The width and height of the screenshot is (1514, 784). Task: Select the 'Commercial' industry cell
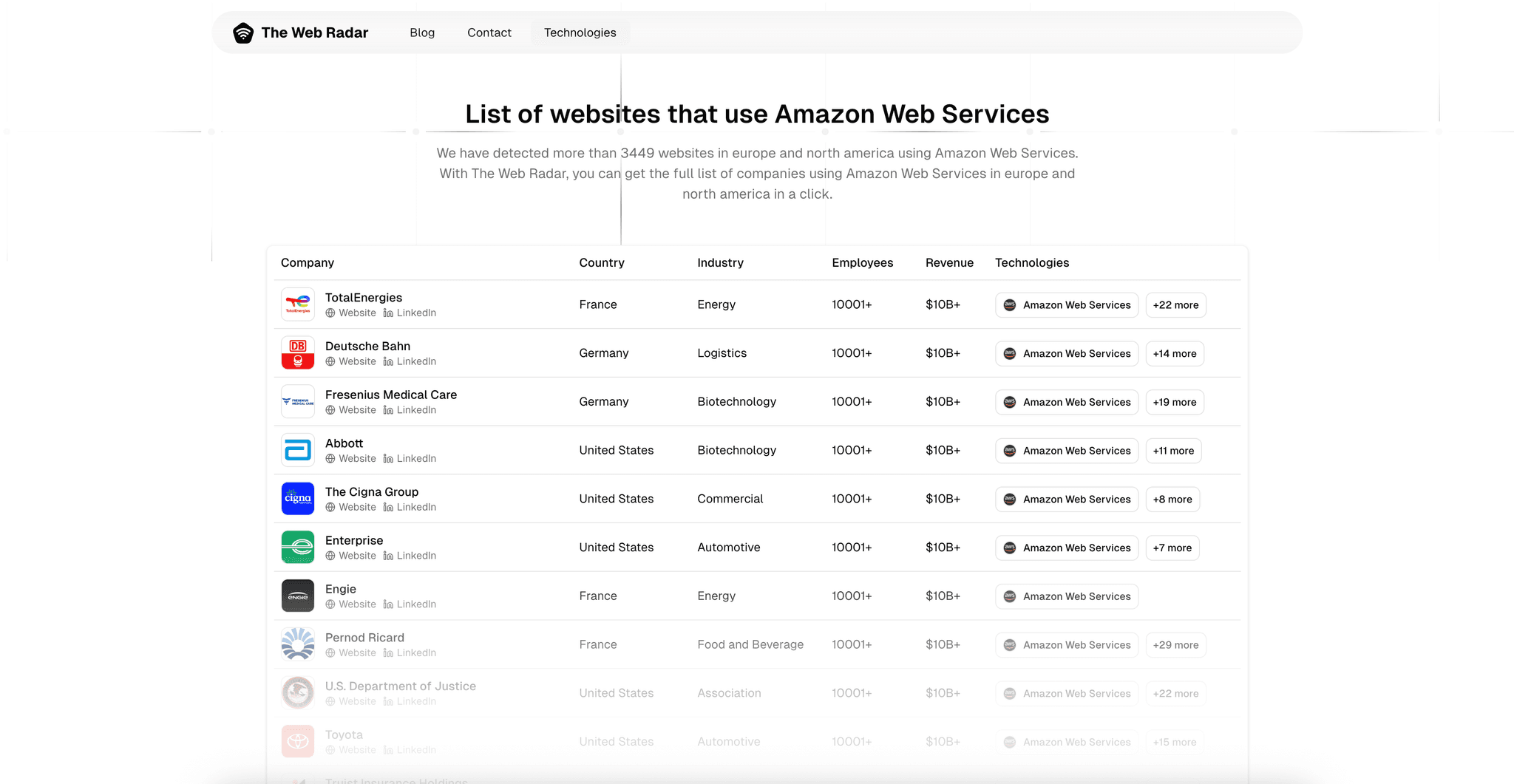730,499
